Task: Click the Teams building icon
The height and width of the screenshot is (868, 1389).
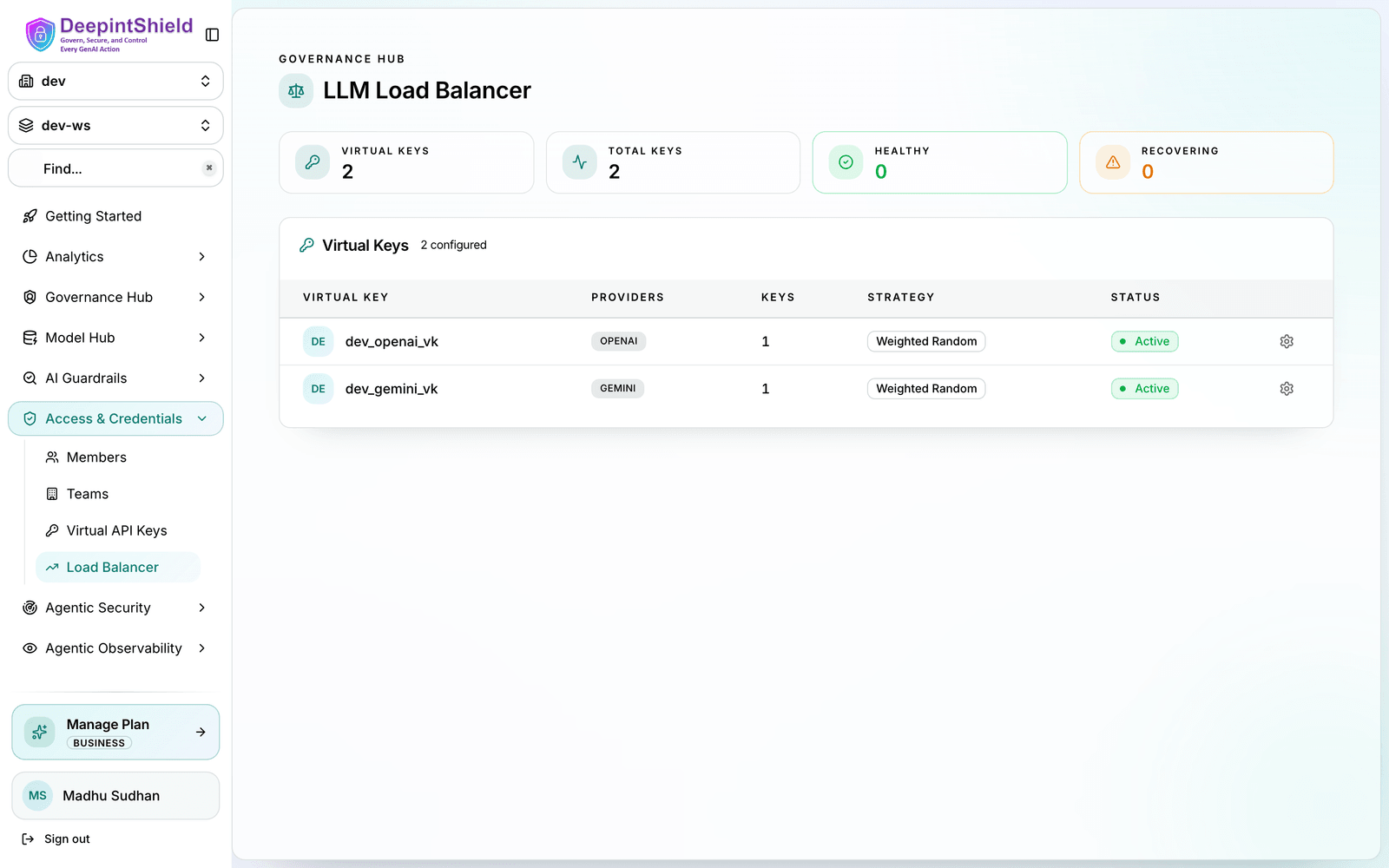Action: [x=52, y=494]
